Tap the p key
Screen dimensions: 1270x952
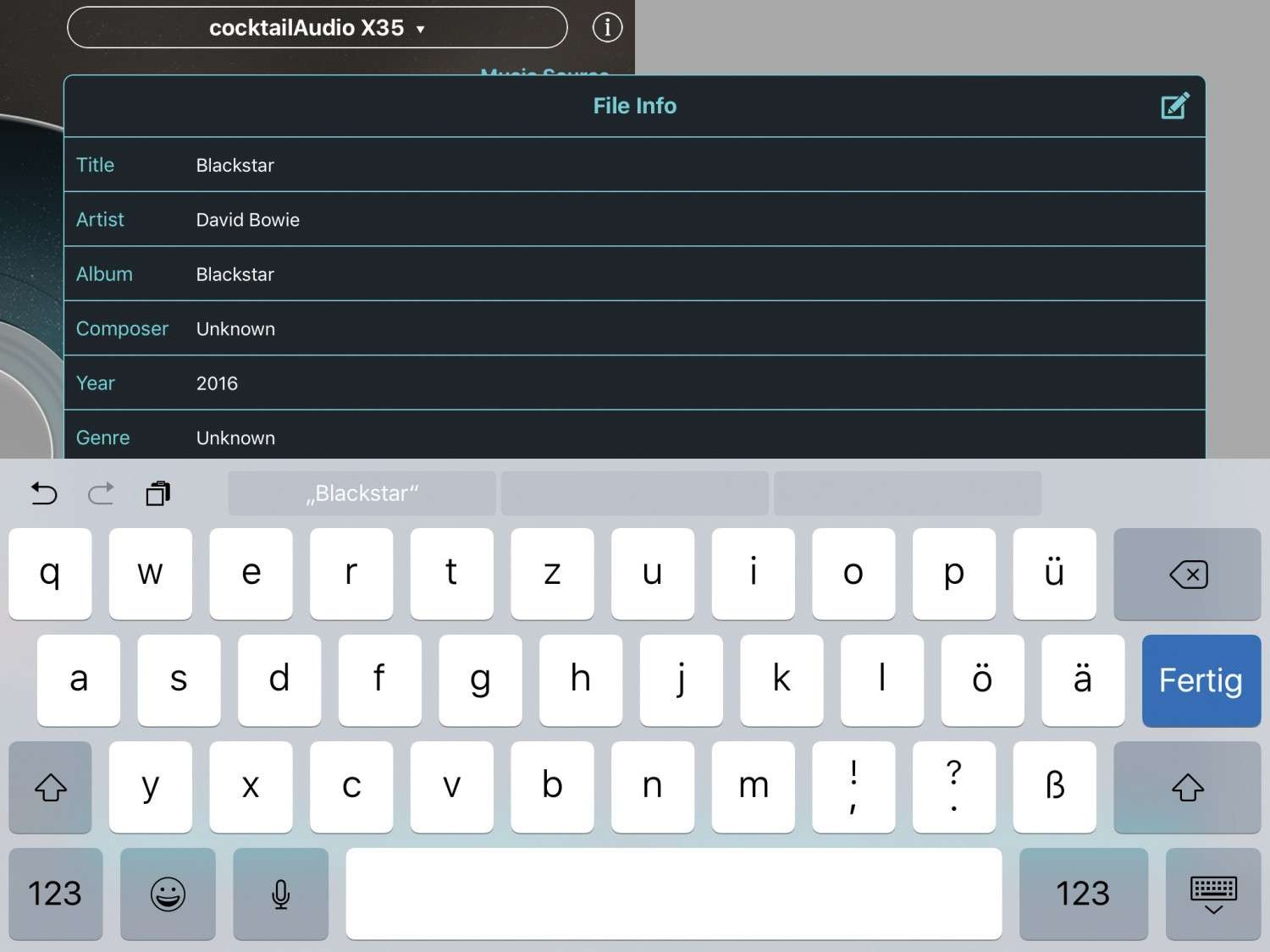point(954,574)
